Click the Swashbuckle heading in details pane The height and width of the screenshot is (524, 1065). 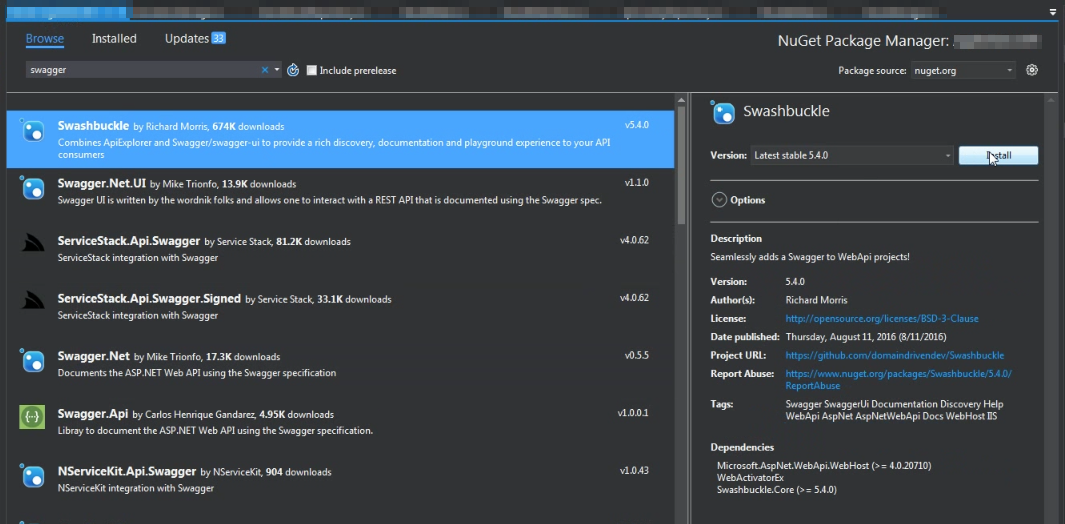pos(787,111)
